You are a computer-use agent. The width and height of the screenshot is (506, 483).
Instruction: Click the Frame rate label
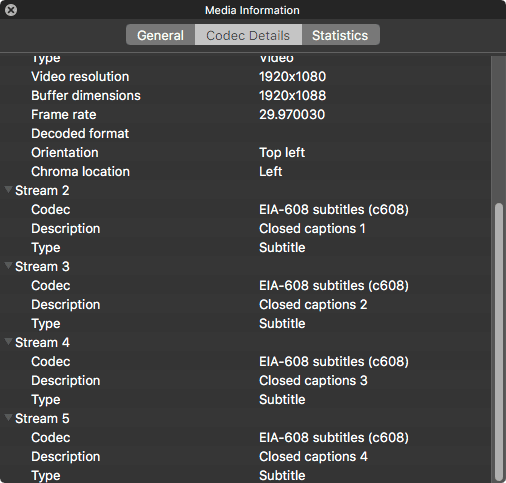click(x=64, y=115)
